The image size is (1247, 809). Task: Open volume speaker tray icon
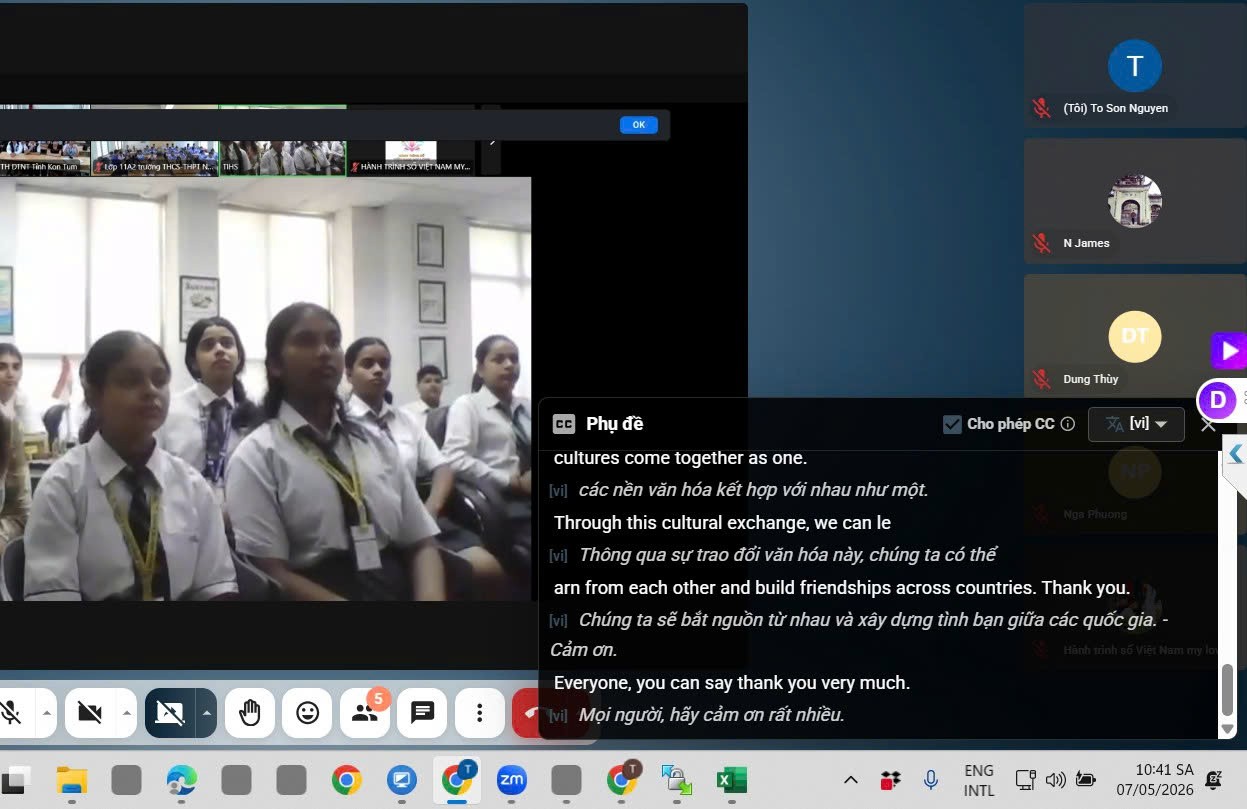click(x=1055, y=780)
